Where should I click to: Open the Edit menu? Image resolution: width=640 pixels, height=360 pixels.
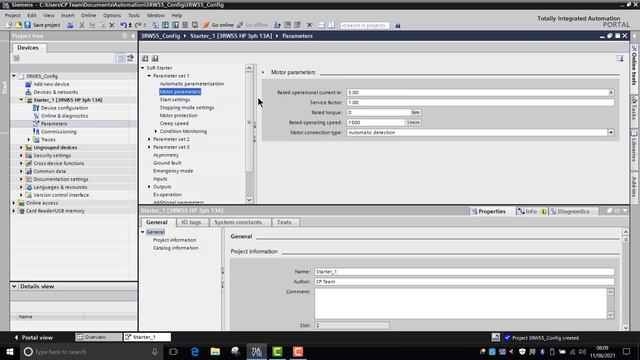tap(32, 15)
